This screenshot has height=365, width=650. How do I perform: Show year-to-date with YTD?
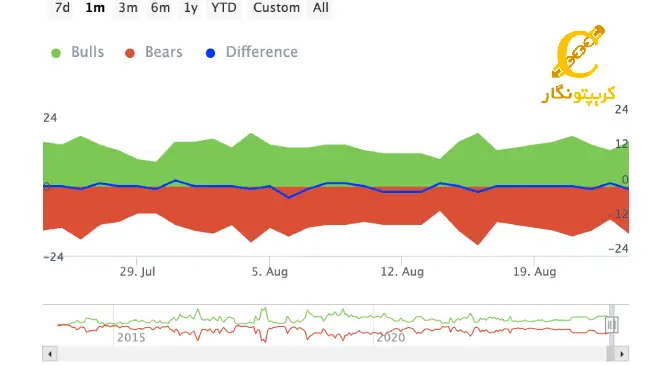point(224,8)
